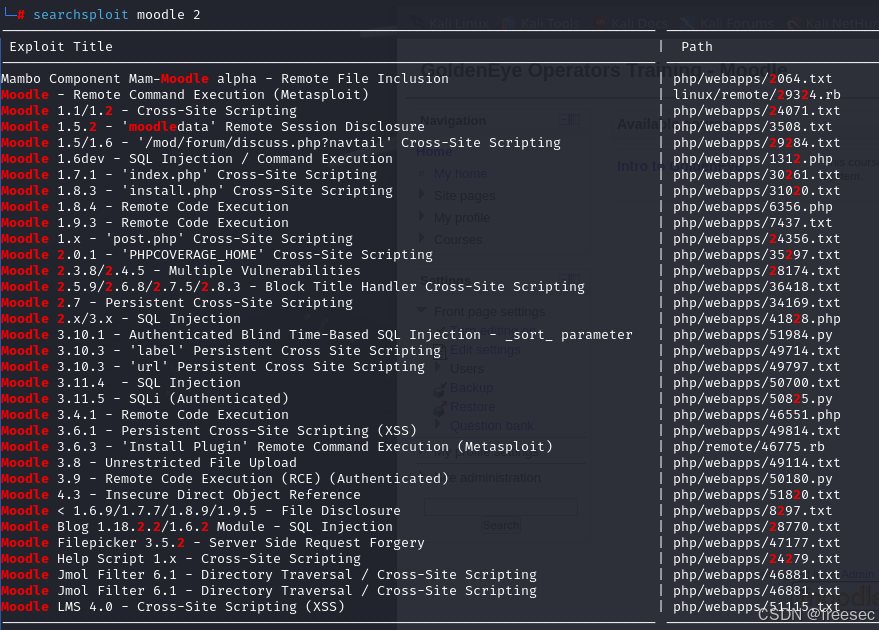The width and height of the screenshot is (879, 630).
Task: Click Moodle 1.8.3 'install.php' XSS title
Action: click(197, 191)
